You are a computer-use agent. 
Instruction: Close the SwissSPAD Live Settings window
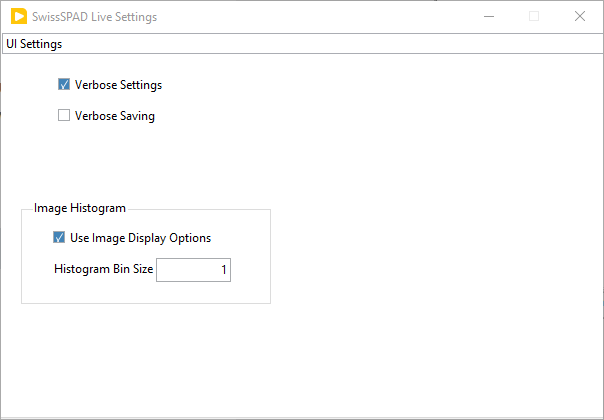[x=580, y=16]
